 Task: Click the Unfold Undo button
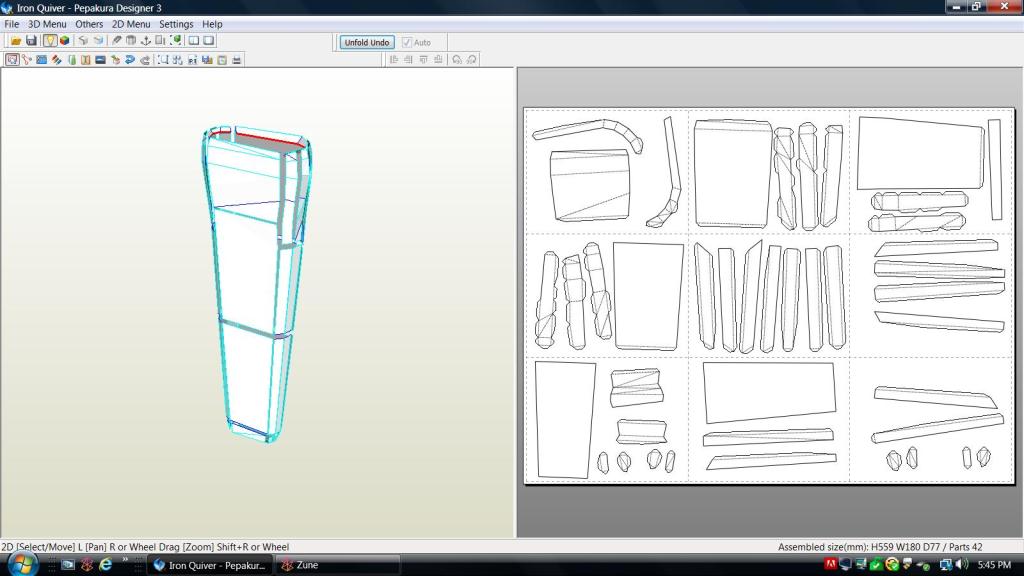[x=366, y=42]
